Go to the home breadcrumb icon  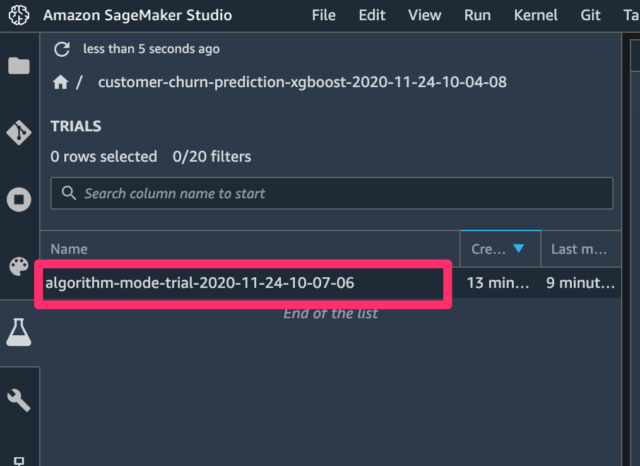(60, 82)
